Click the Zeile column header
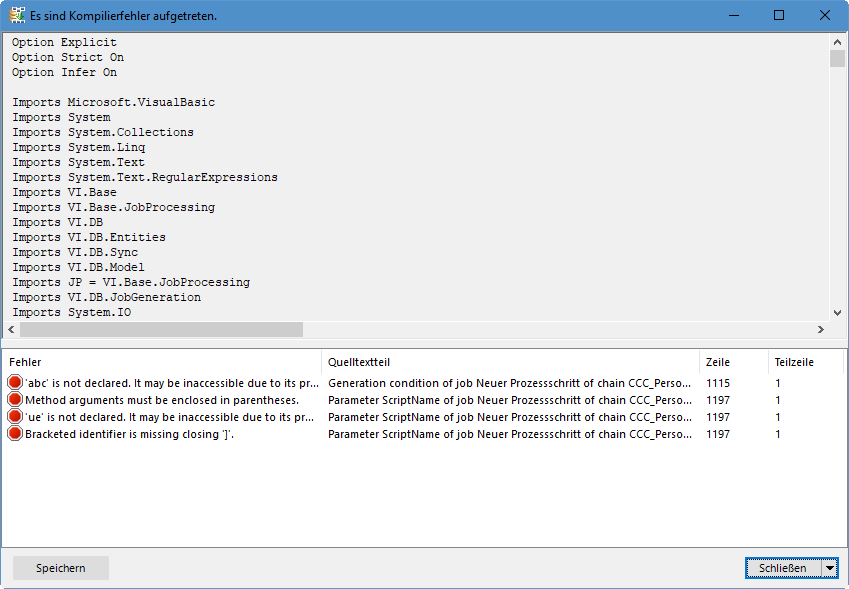This screenshot has width=849, height=589. pos(734,362)
